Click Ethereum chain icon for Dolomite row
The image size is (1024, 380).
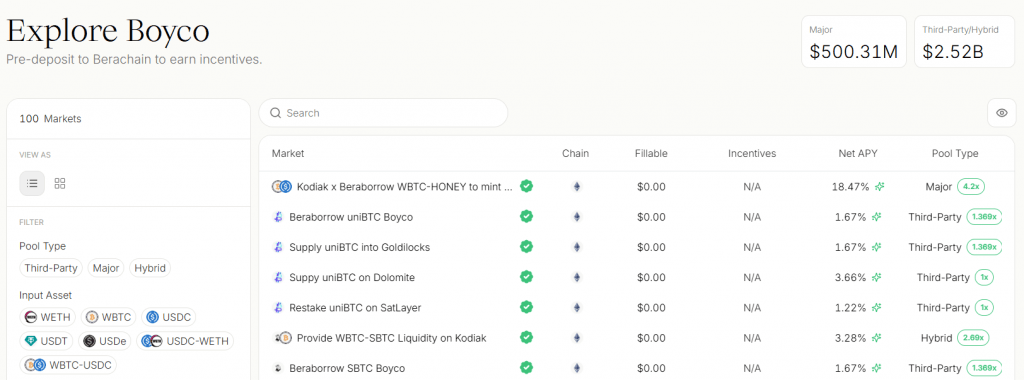pyautogui.click(x=576, y=277)
